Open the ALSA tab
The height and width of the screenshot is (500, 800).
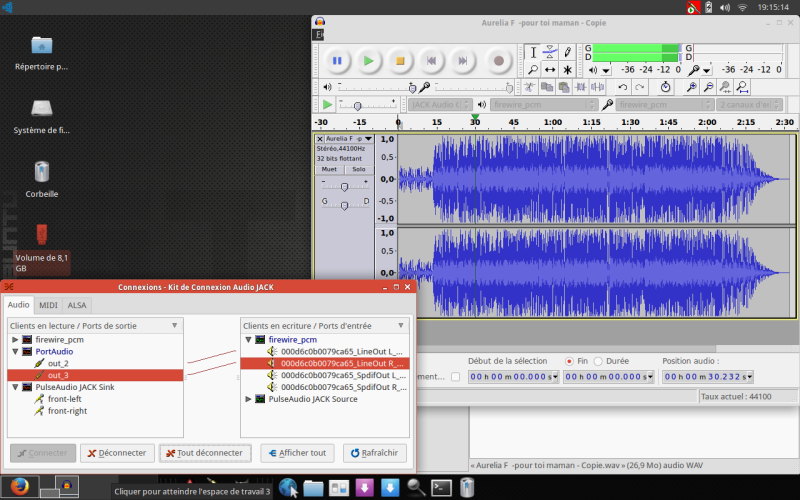pos(77,305)
